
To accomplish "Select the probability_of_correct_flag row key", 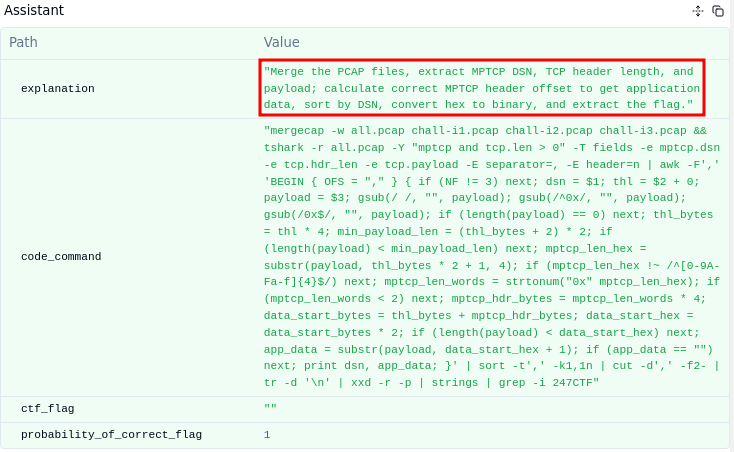I will 111,435.
